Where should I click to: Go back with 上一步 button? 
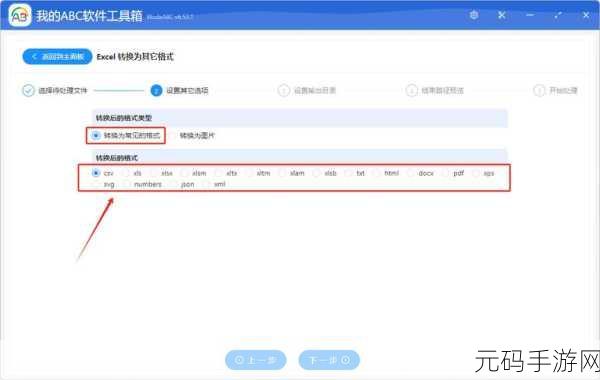coord(256,360)
